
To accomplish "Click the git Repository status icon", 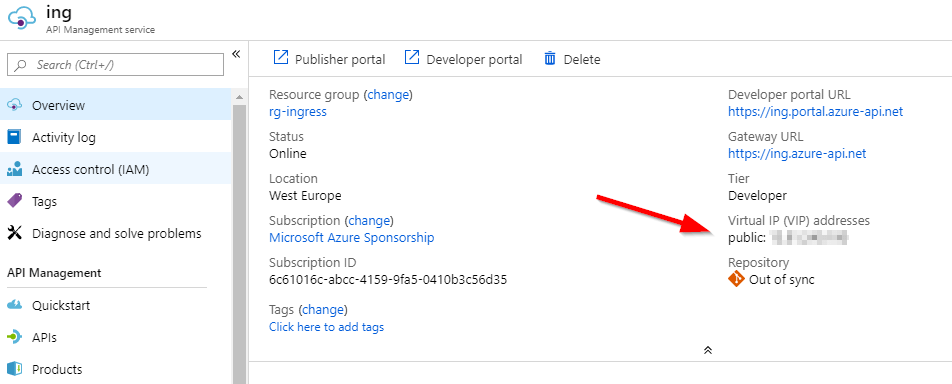I will click(x=736, y=279).
